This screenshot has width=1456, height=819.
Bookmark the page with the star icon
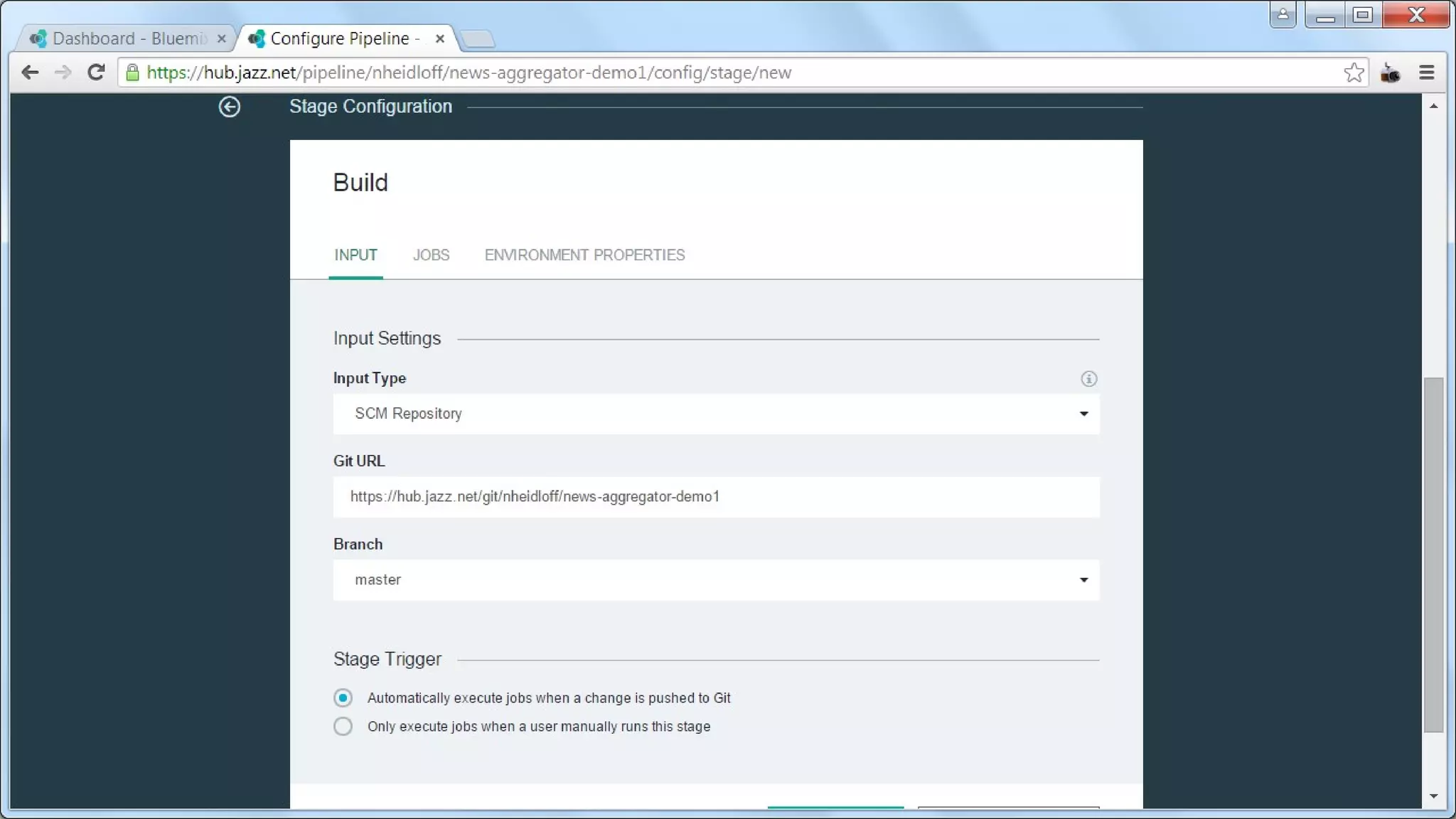(1354, 73)
